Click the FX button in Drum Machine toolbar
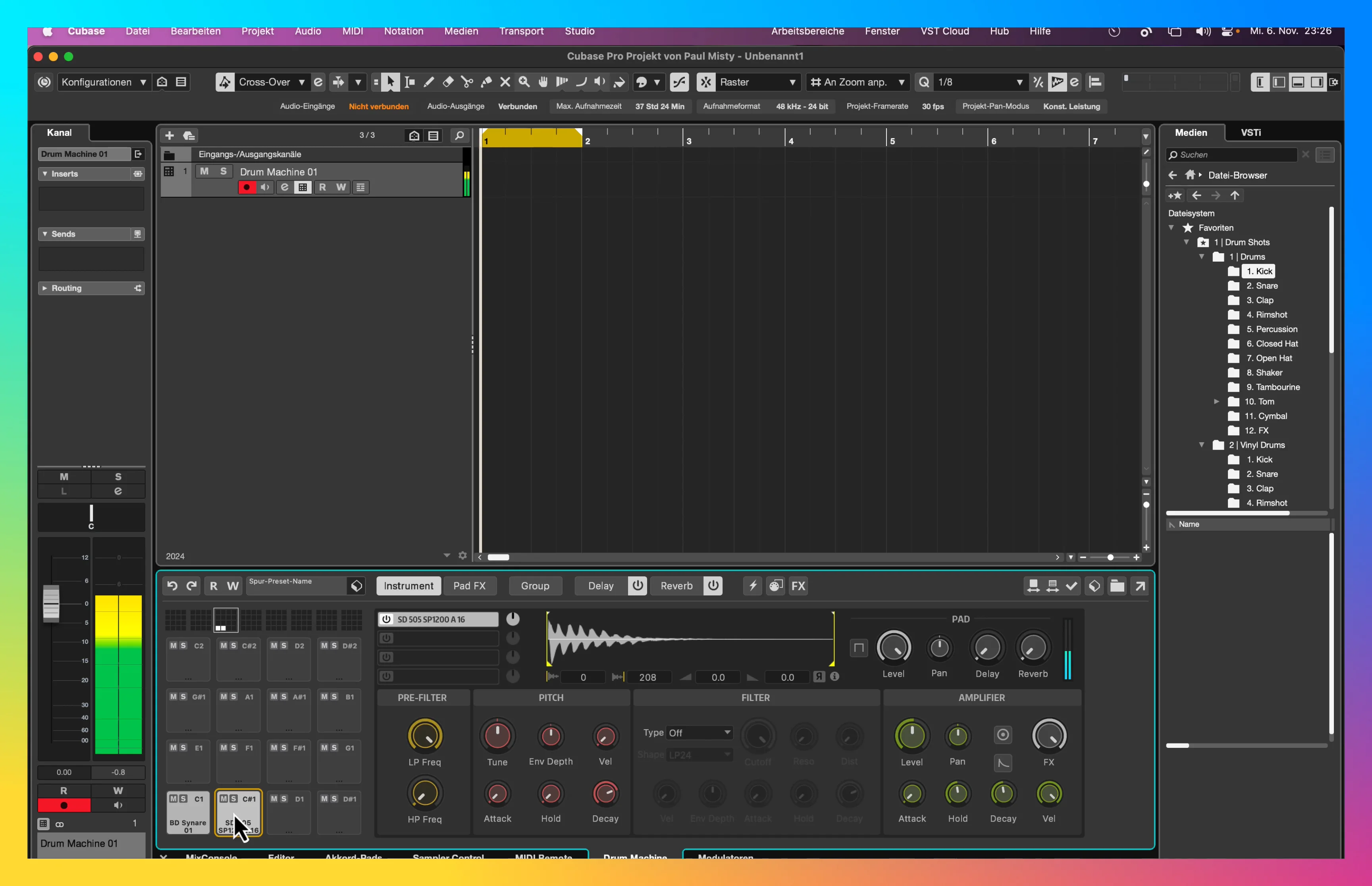The image size is (1372, 886). point(798,586)
